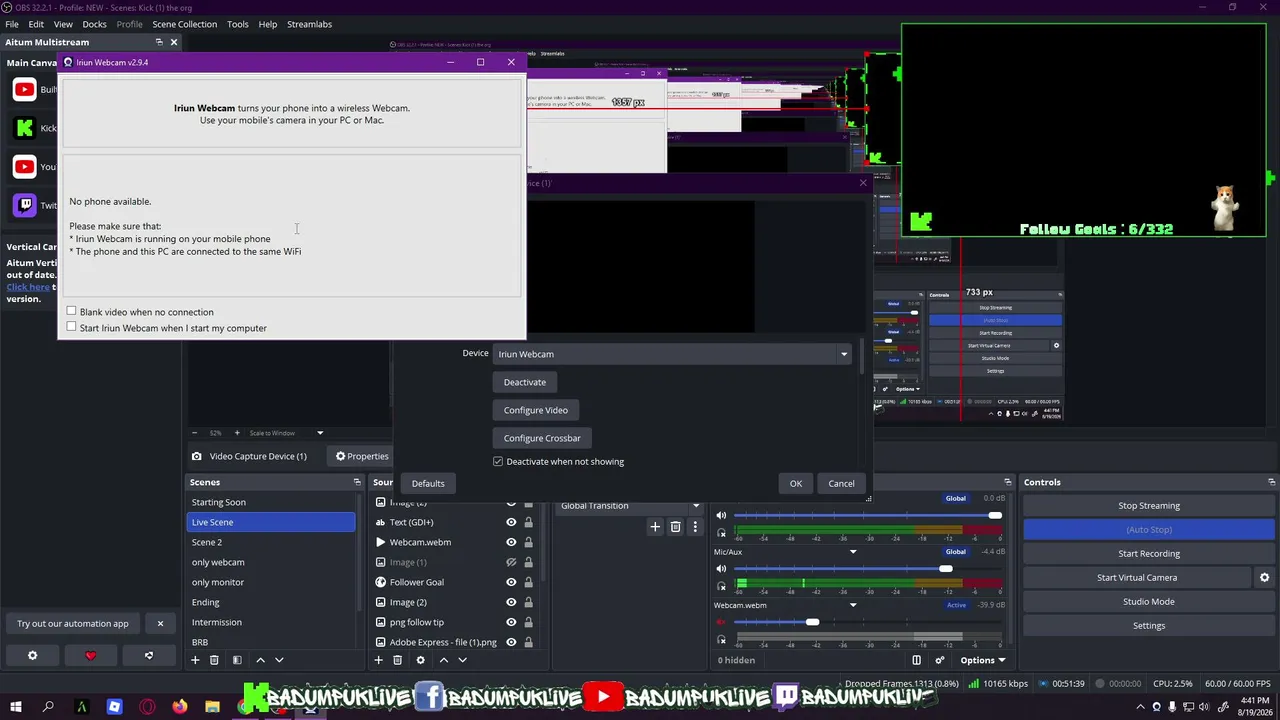This screenshot has width=1280, height=720.
Task: Remove the transition with the trash icon
Action: click(675, 527)
